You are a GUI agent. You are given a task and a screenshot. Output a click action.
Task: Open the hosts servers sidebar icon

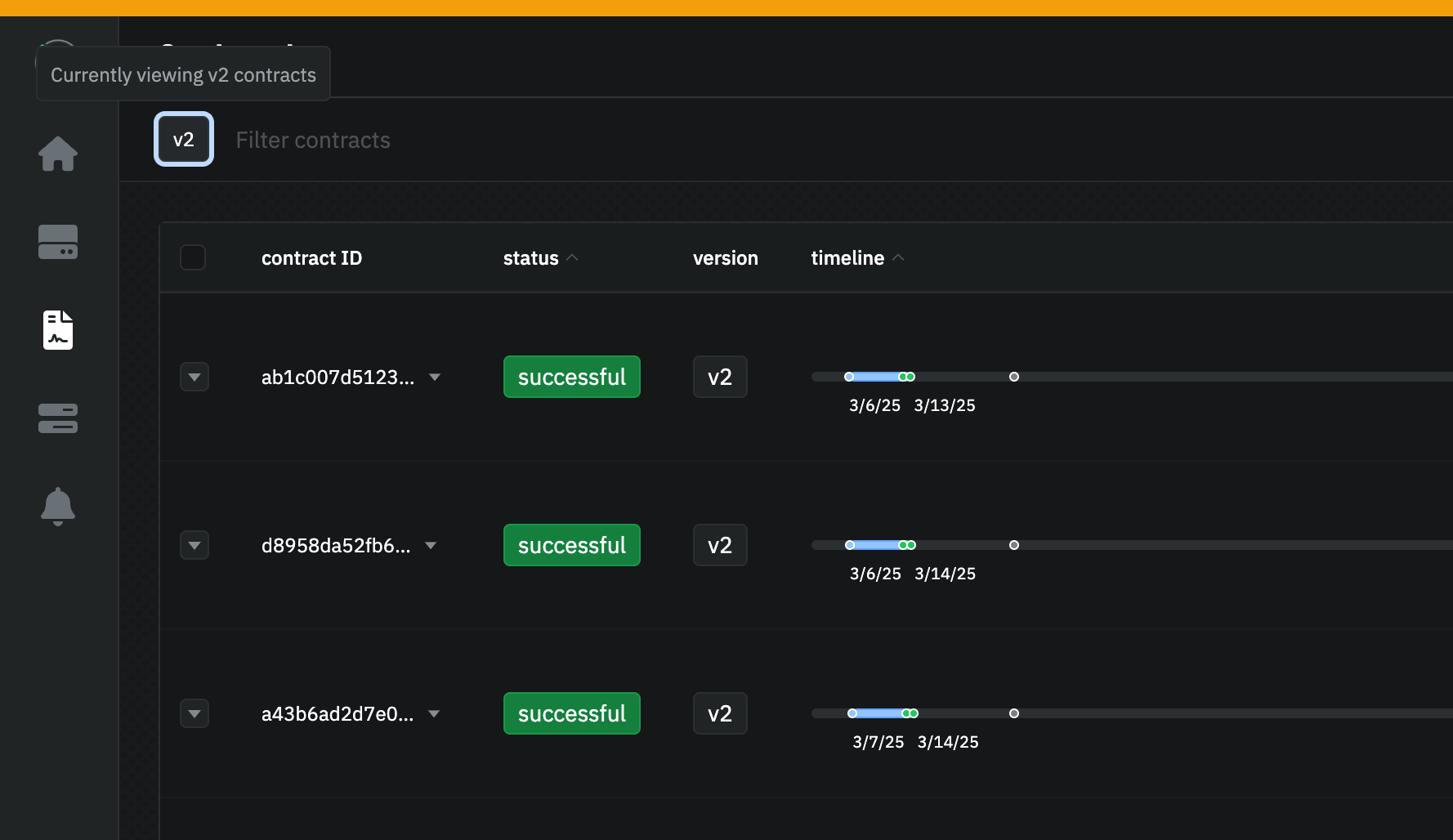[x=58, y=418]
